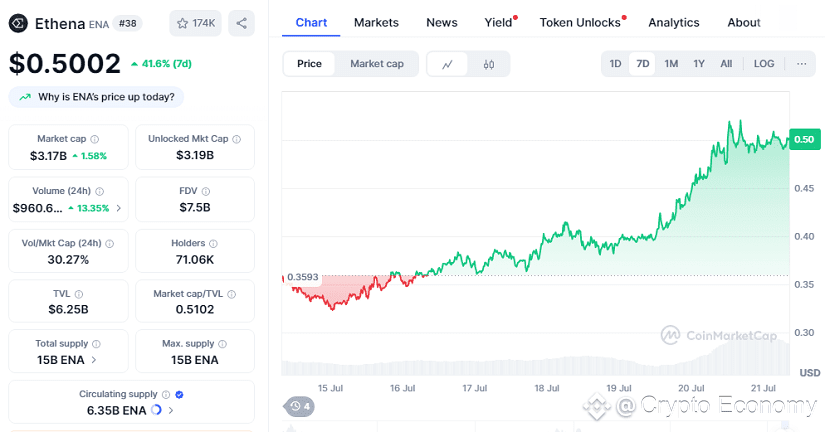This screenshot has width=825, height=432.
Task: Click the TVL value $6.25B
Action: [x=68, y=309]
